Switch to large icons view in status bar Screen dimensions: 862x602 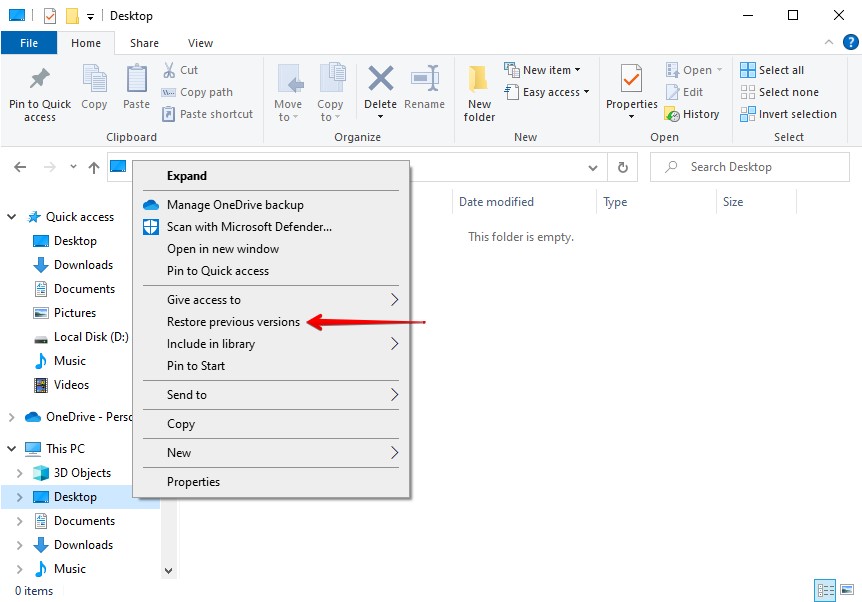pyautogui.click(x=846, y=590)
